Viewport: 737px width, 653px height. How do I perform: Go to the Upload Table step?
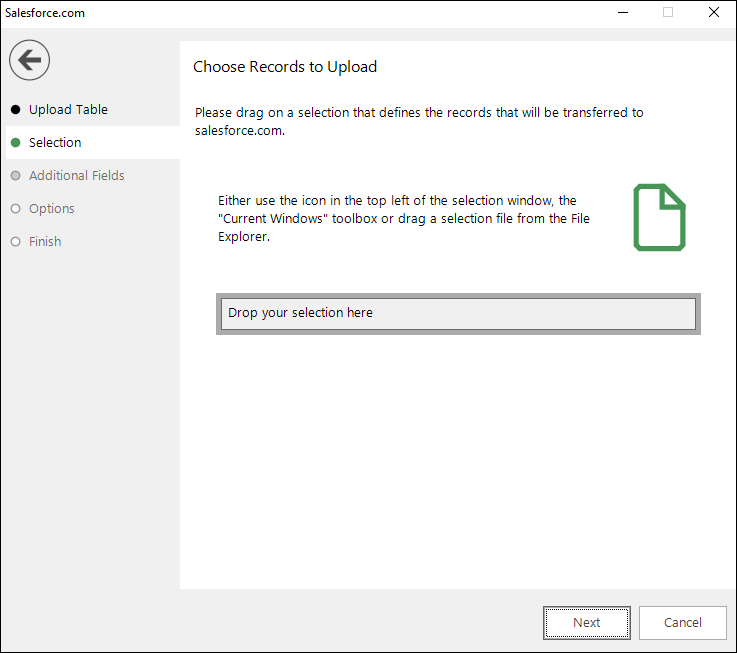(x=68, y=110)
